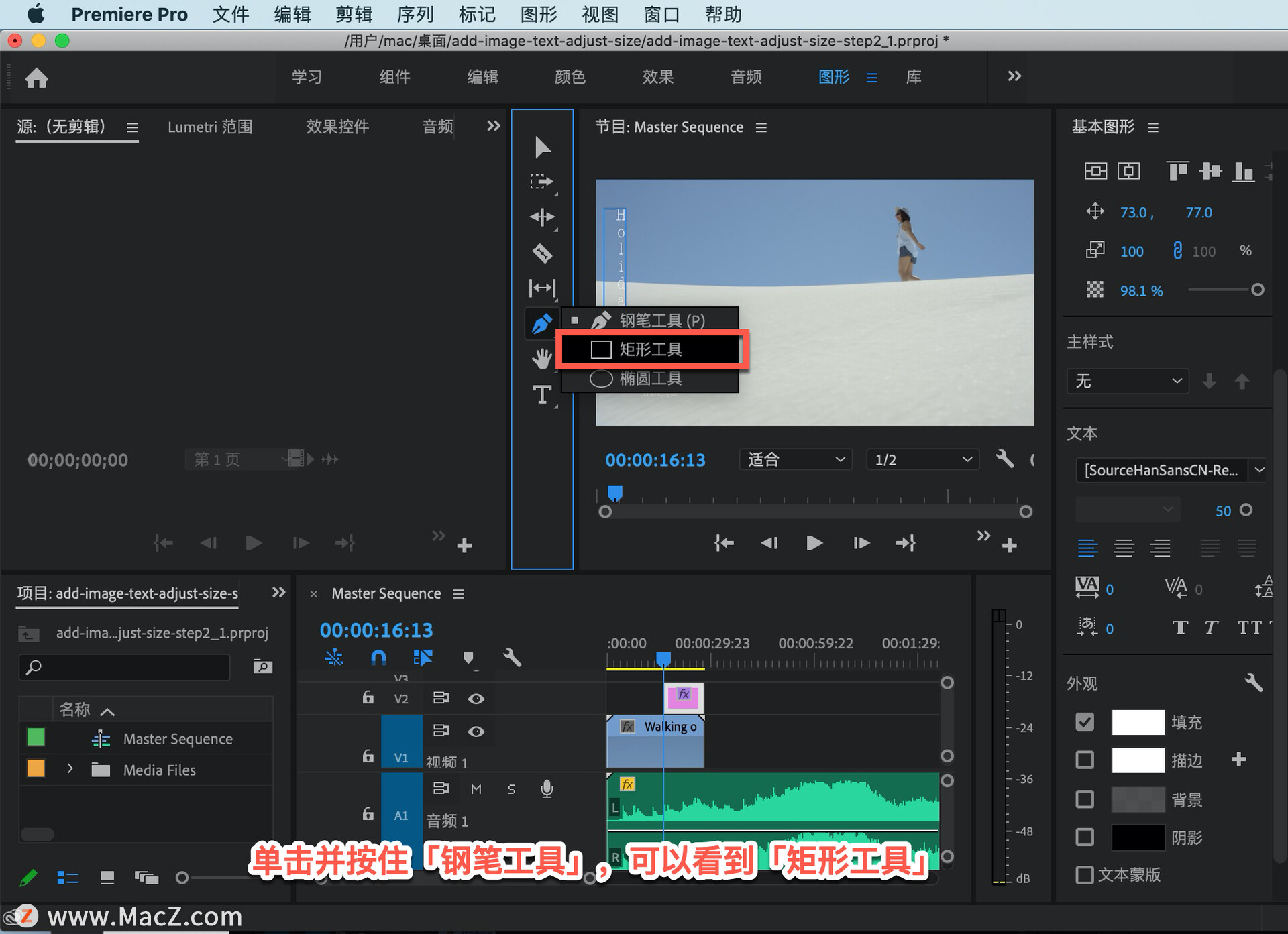Open timeline display settings wrench
This screenshot has width=1288, height=934.
(x=512, y=658)
